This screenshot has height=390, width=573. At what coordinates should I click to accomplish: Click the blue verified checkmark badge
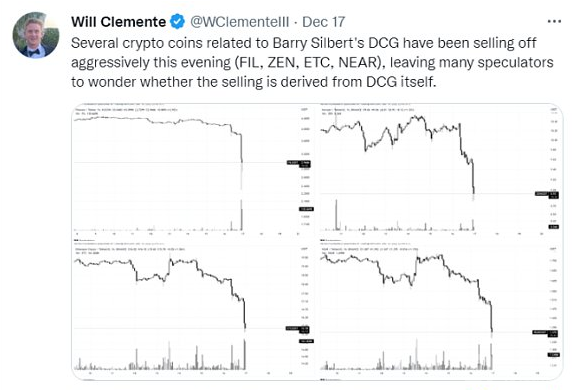tap(178, 22)
